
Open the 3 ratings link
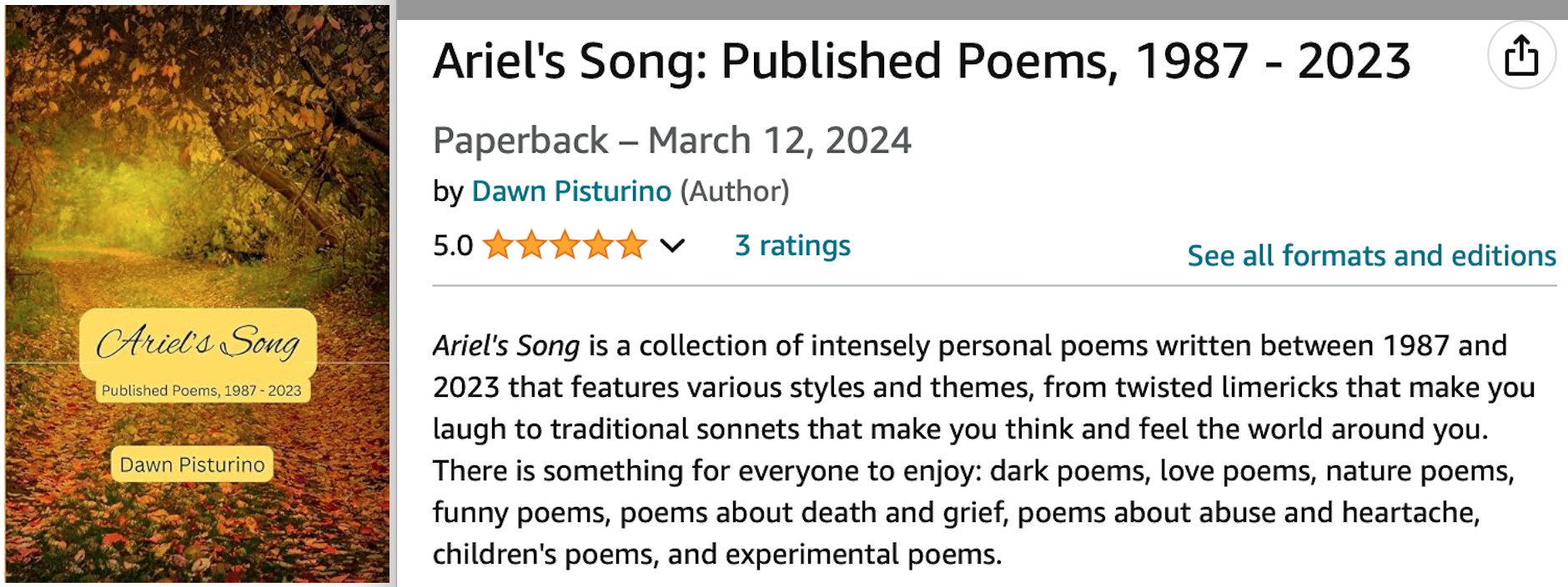point(792,246)
